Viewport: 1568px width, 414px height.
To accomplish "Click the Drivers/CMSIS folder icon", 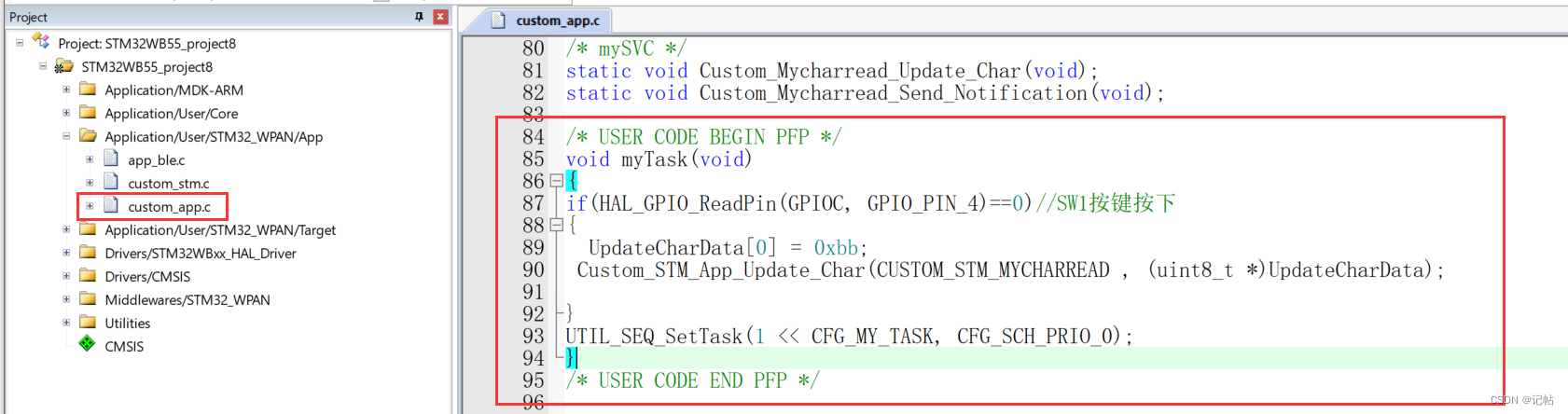I will (88, 276).
